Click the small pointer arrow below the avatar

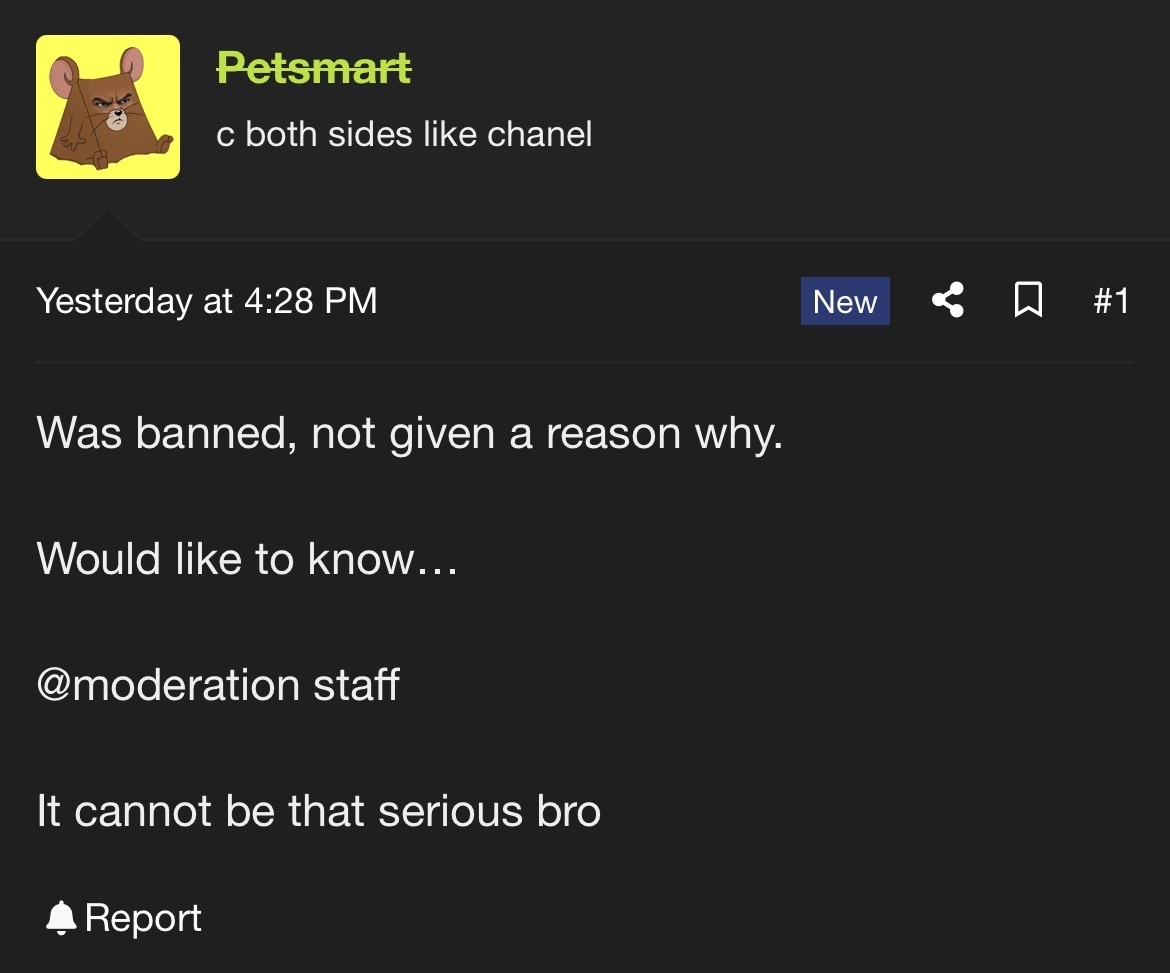107,226
